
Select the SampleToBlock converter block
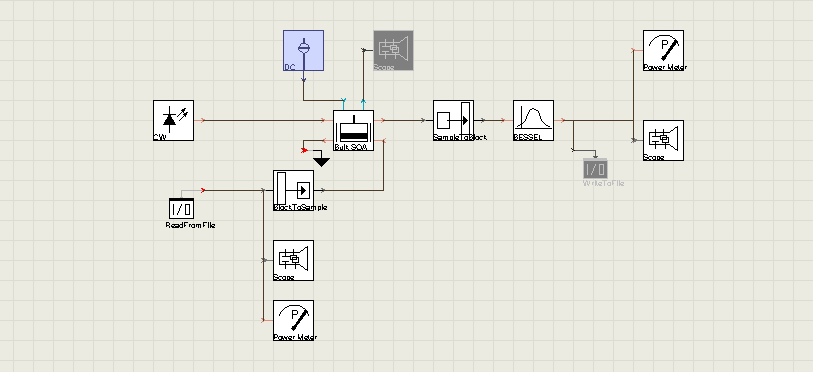pos(453,120)
